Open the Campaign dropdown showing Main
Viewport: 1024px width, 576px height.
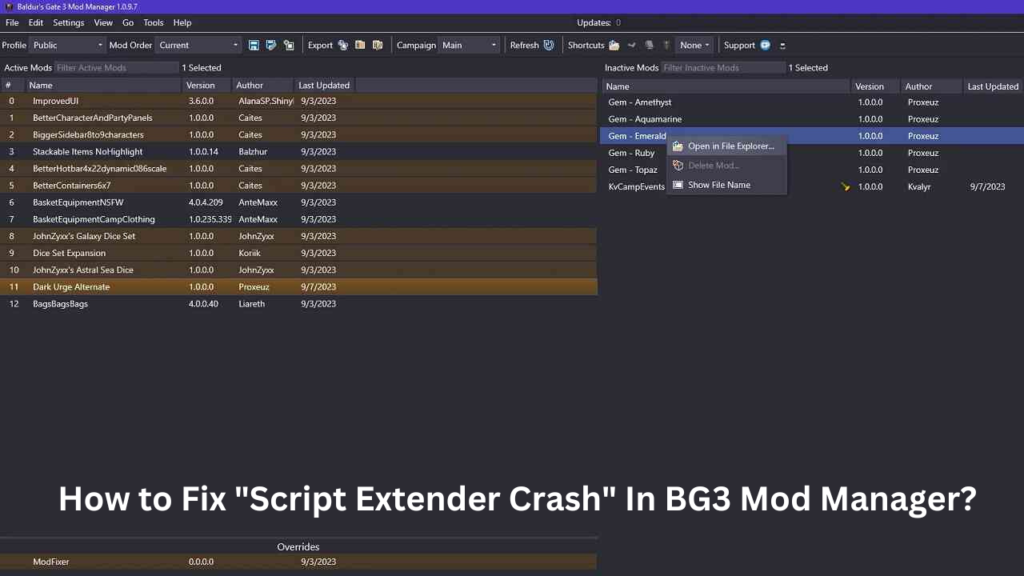(468, 44)
